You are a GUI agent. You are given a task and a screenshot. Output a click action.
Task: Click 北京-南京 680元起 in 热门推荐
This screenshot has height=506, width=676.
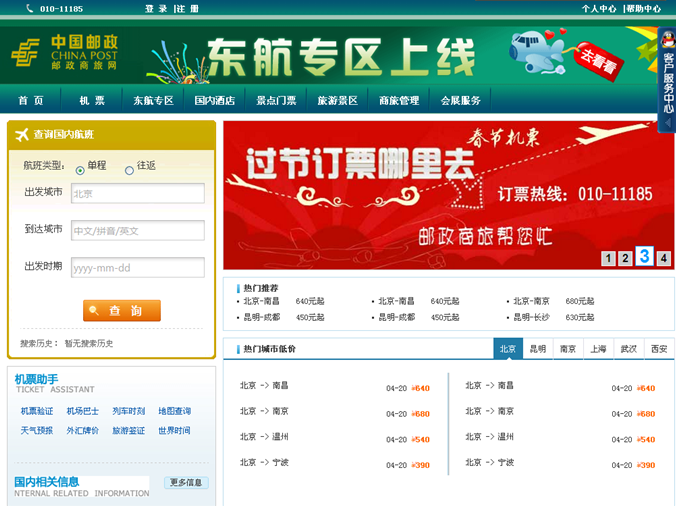point(554,301)
